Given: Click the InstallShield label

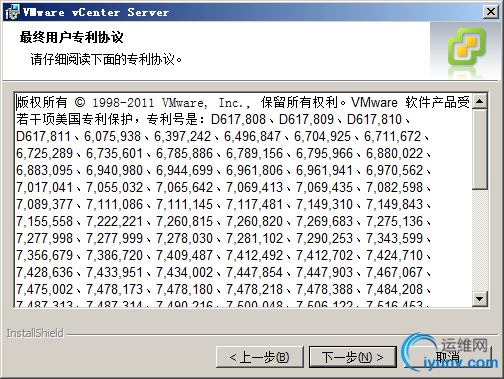Looking at the screenshot, I should coord(35,333).
